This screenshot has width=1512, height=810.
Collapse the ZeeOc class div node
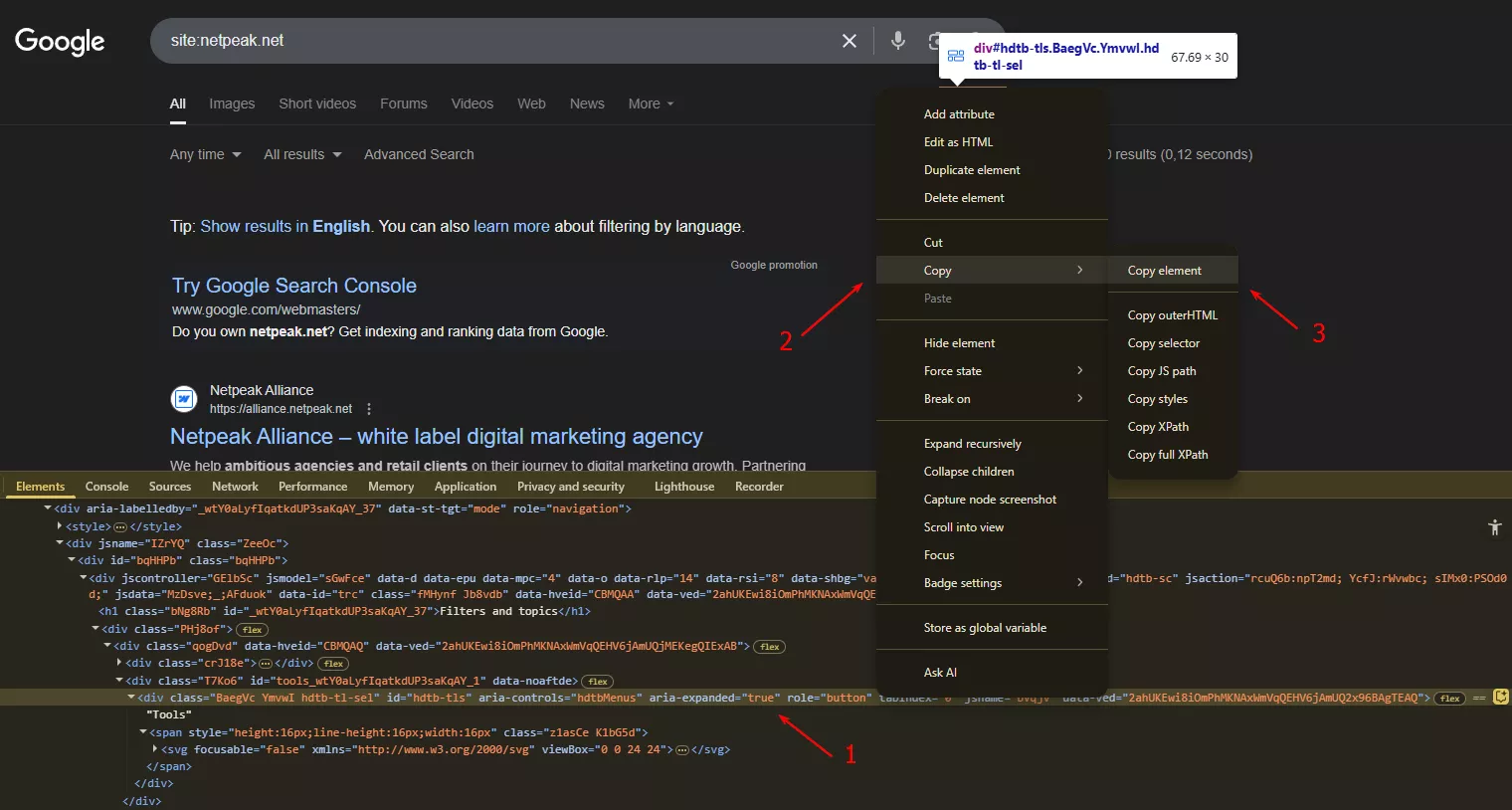click(60, 543)
